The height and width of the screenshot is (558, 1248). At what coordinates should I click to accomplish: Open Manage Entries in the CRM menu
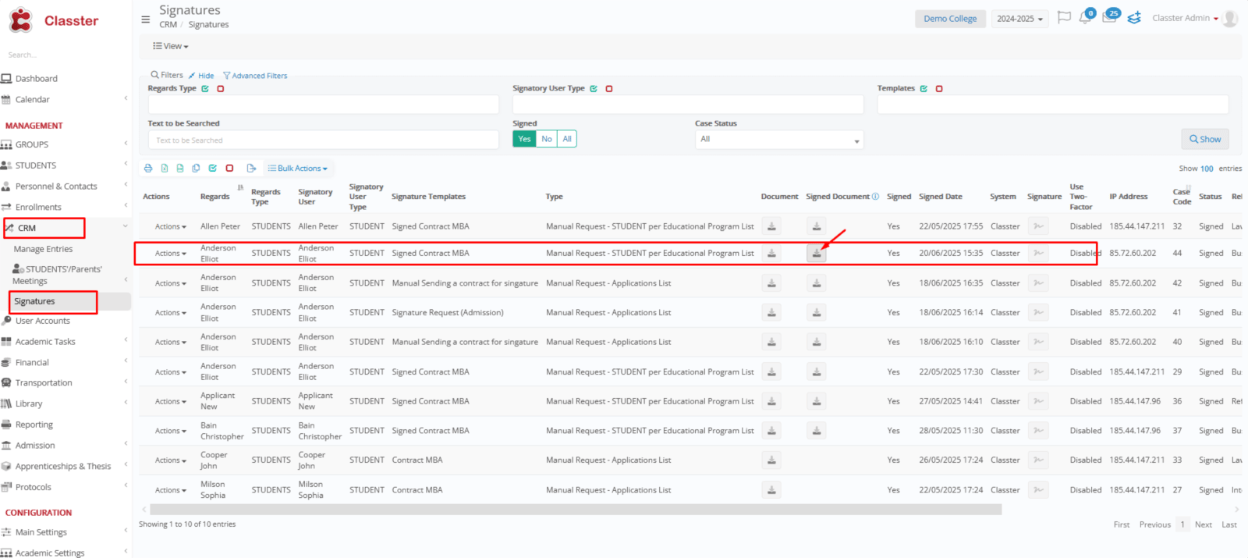tap(44, 249)
